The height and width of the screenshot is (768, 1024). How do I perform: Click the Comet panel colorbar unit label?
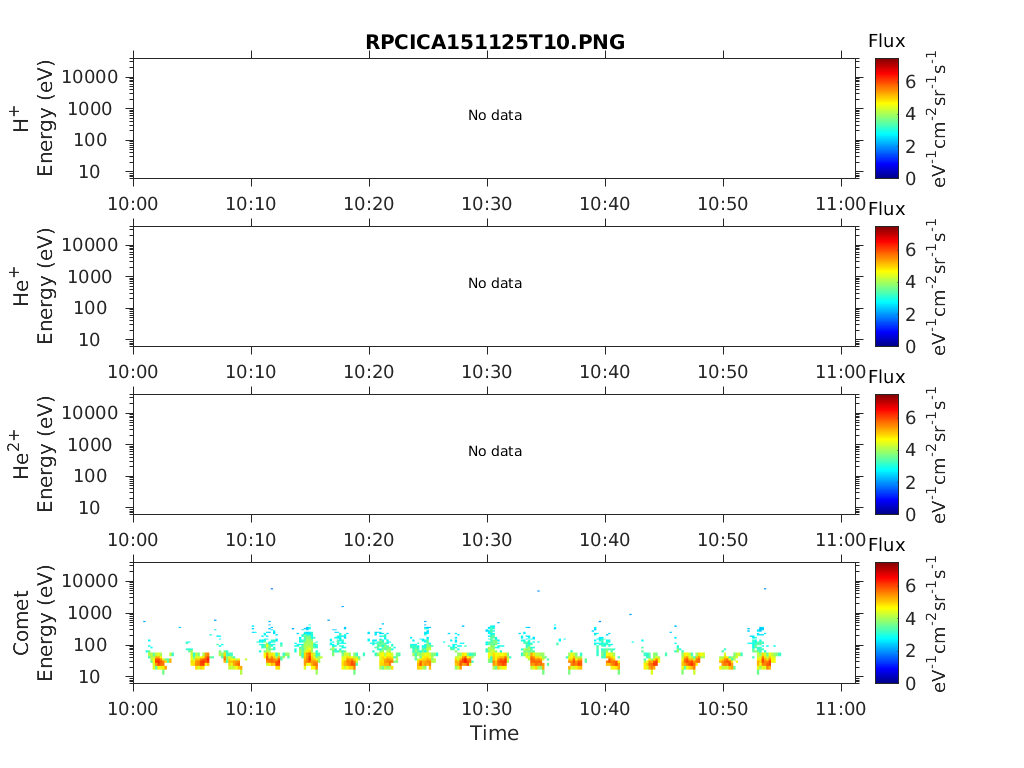point(938,624)
